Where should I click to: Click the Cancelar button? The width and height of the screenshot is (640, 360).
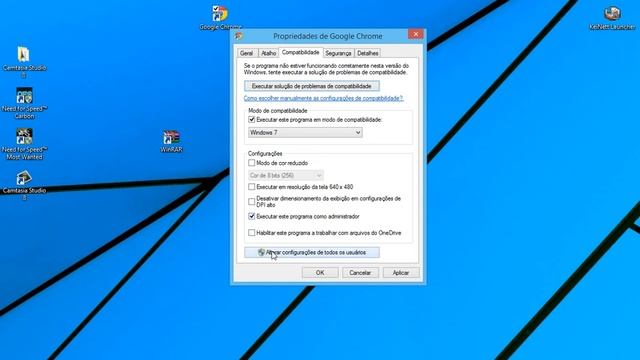point(360,273)
